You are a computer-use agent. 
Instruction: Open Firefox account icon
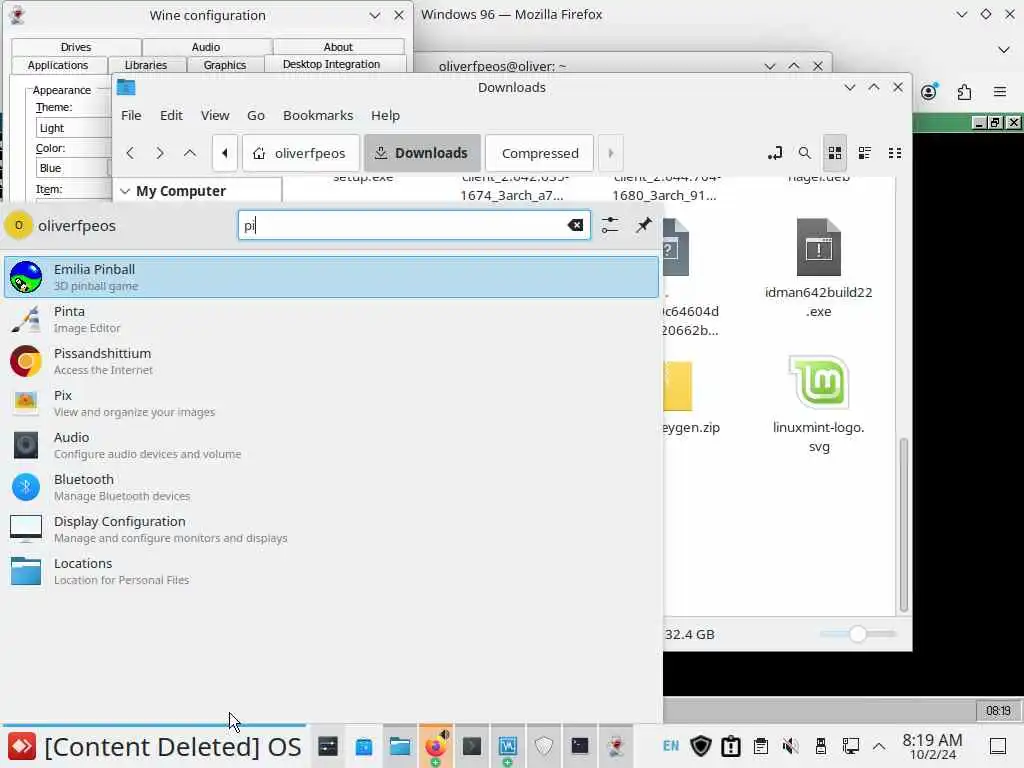pos(929,92)
